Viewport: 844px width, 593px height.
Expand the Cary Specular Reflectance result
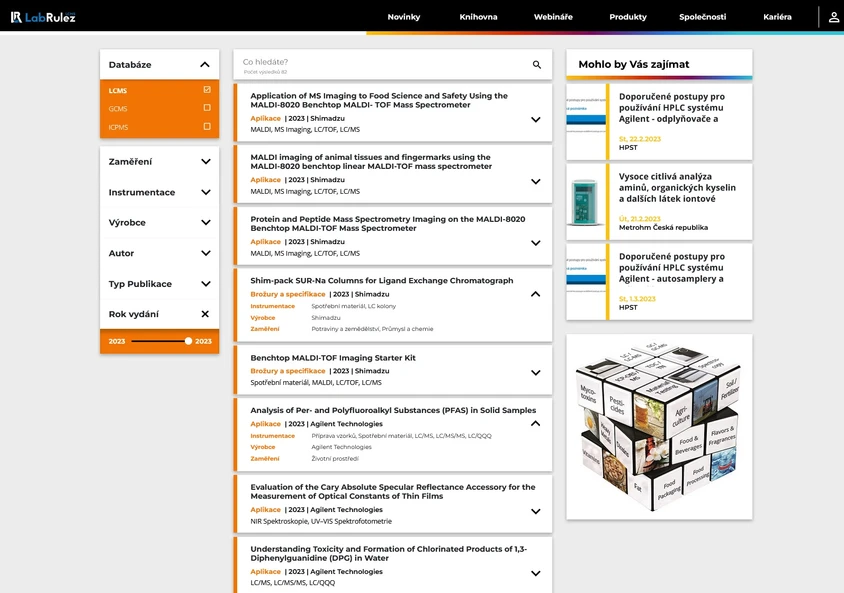tap(536, 511)
